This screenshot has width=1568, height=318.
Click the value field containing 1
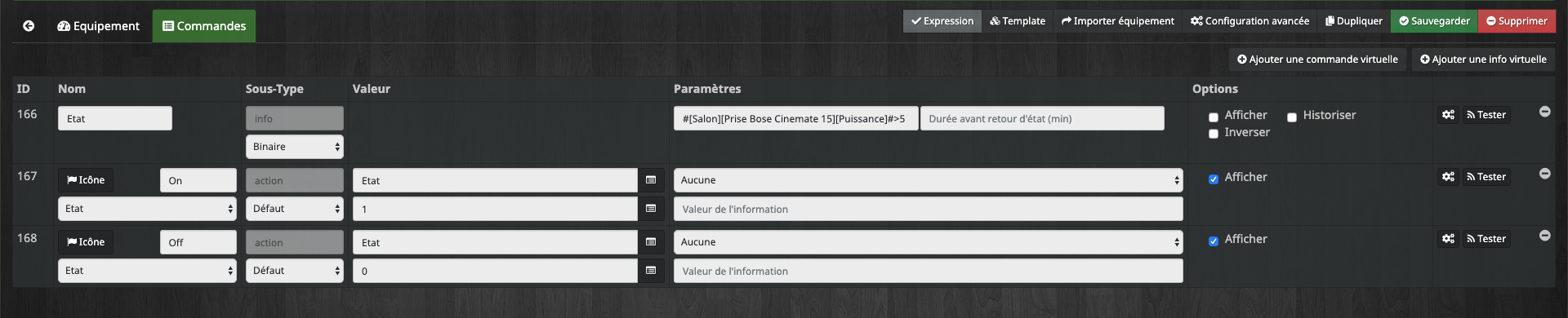(x=495, y=209)
